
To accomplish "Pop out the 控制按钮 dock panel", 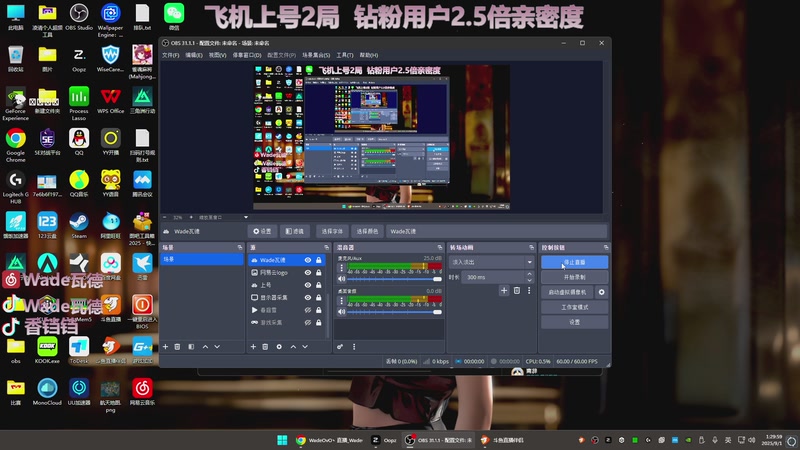I will [x=606, y=247].
